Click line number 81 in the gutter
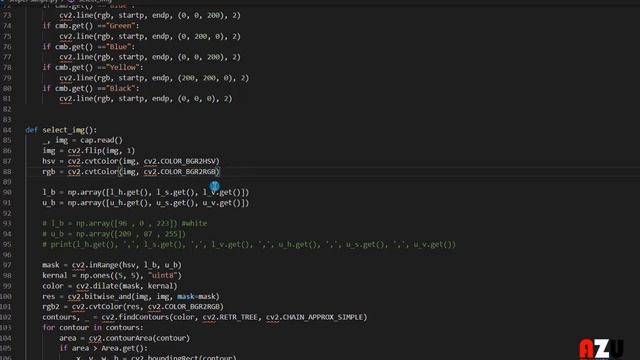Viewport: 640px width, 360px height. (7, 98)
